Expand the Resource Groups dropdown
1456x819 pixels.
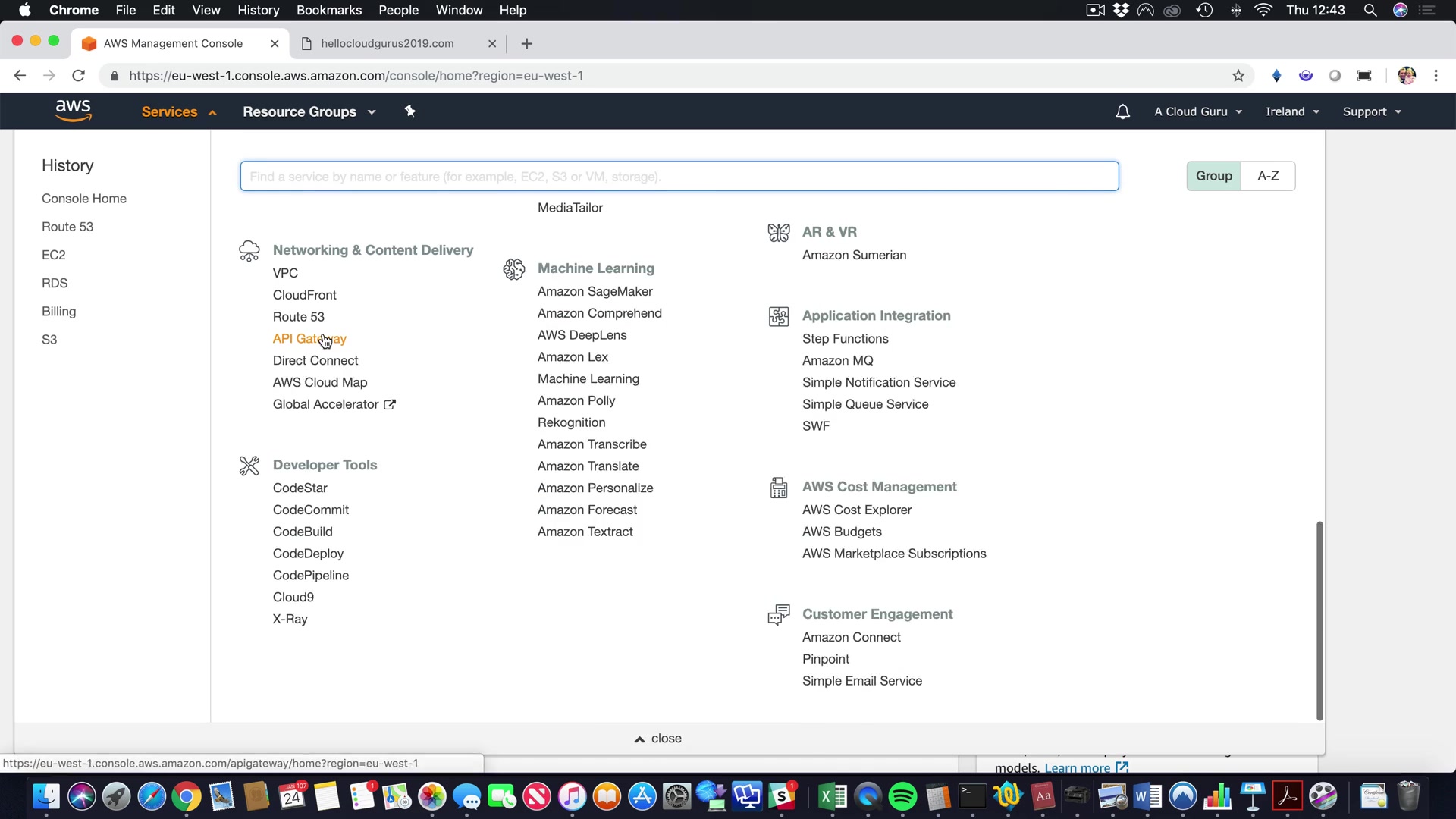(x=309, y=111)
